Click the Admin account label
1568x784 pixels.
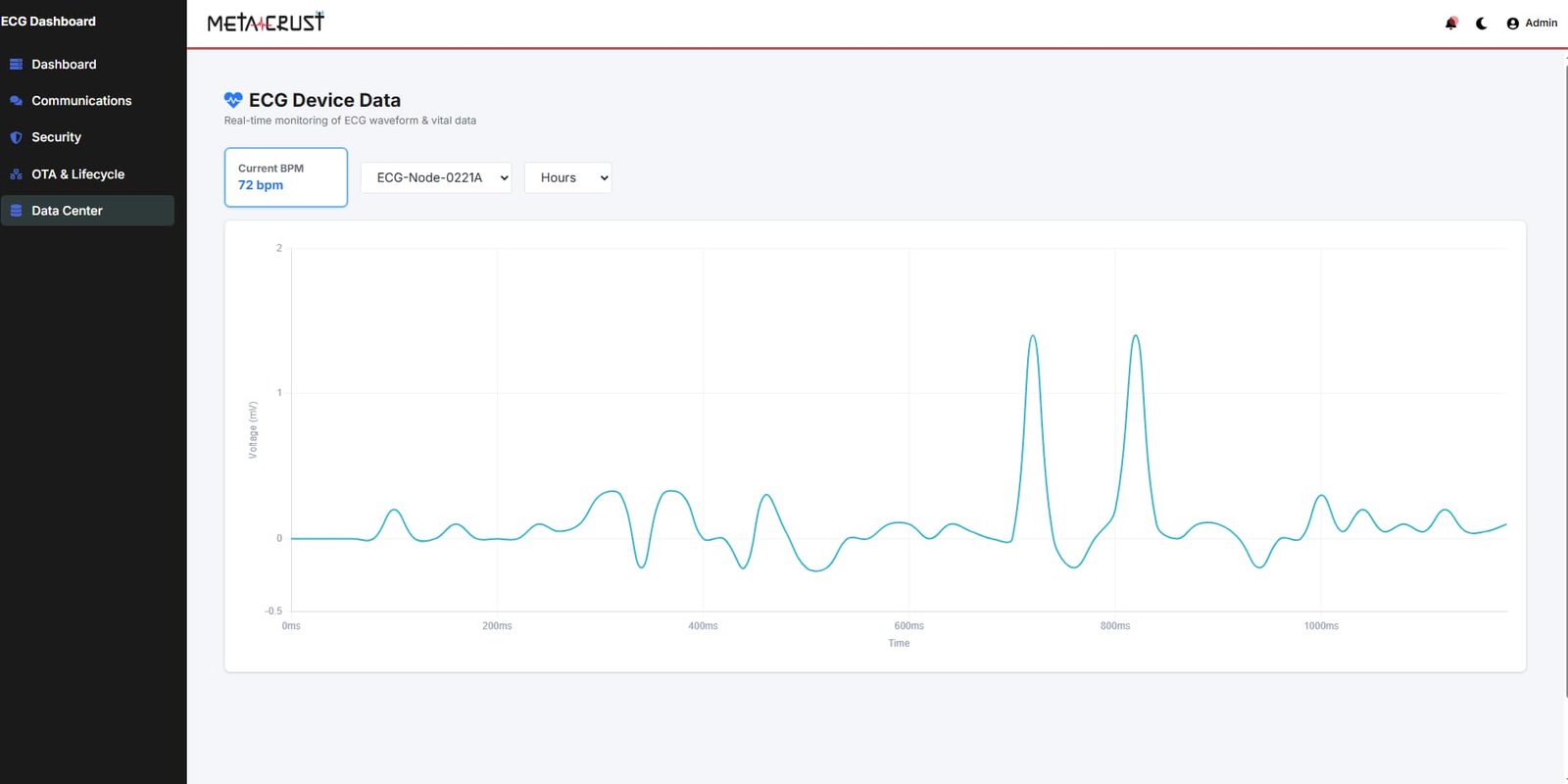click(x=1541, y=24)
